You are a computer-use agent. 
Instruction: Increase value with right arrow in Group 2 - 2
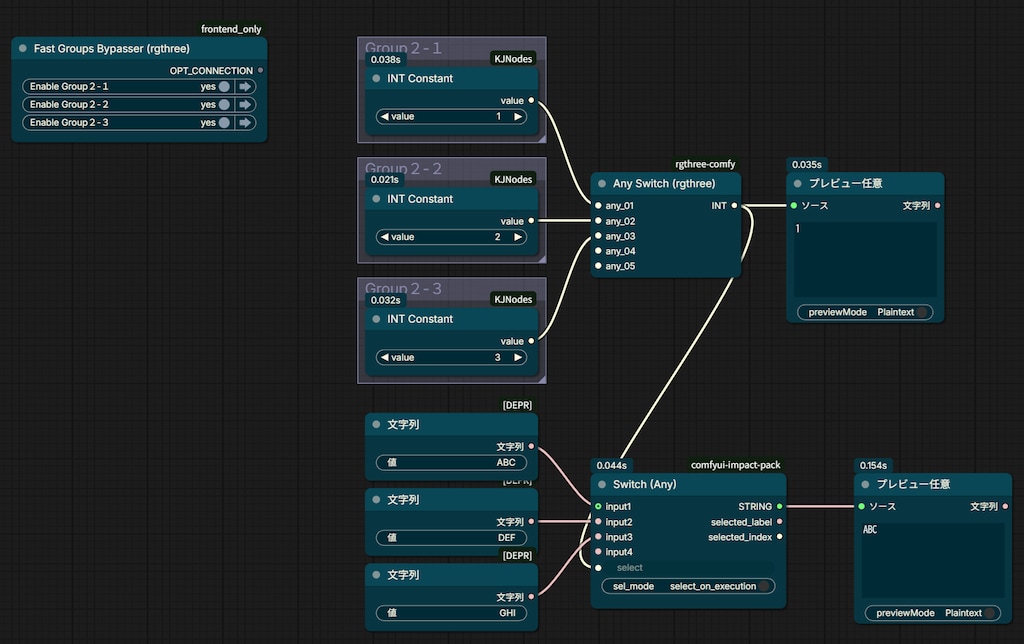(518, 237)
